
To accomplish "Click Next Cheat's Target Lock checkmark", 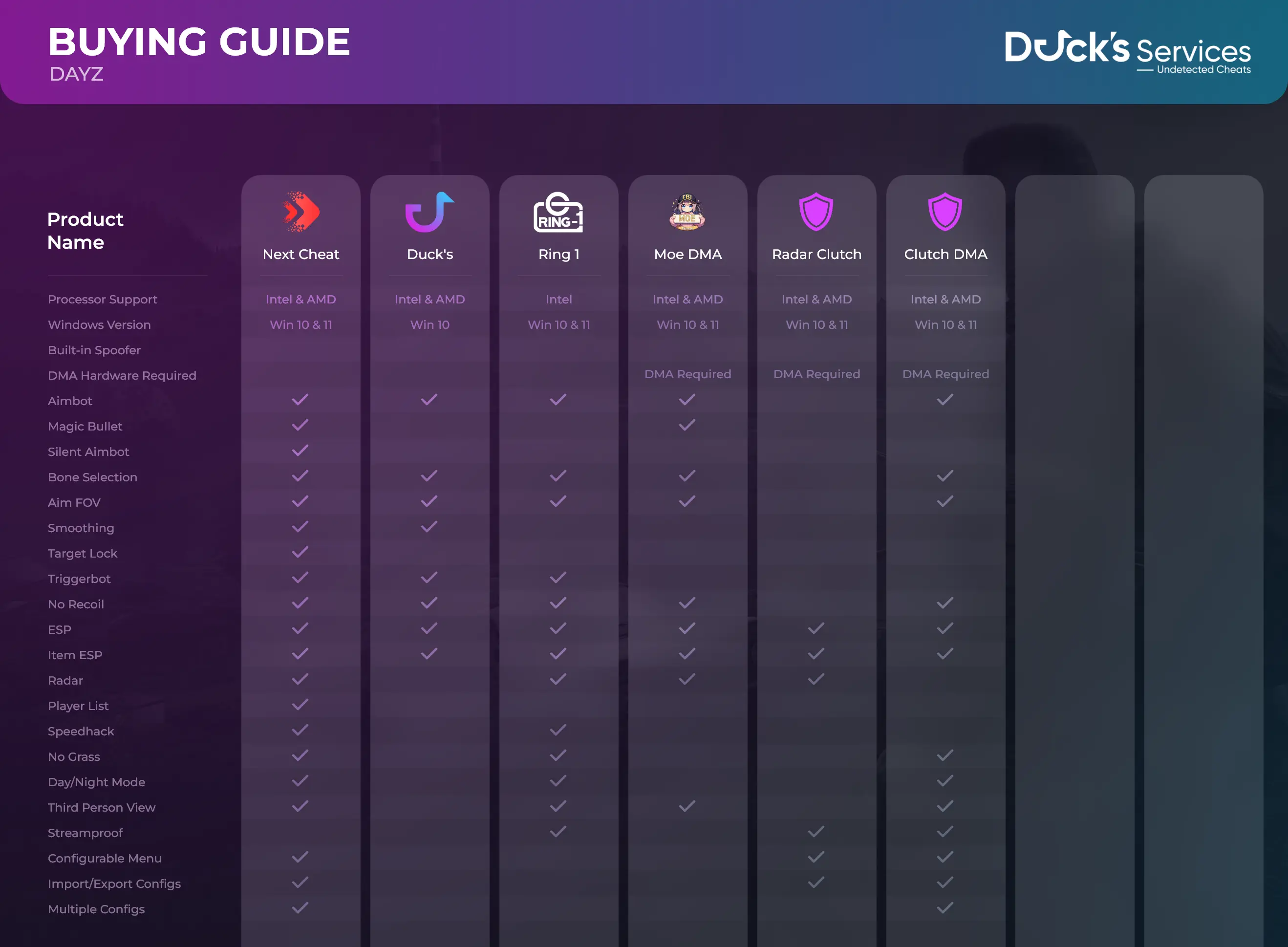I will tap(301, 552).
